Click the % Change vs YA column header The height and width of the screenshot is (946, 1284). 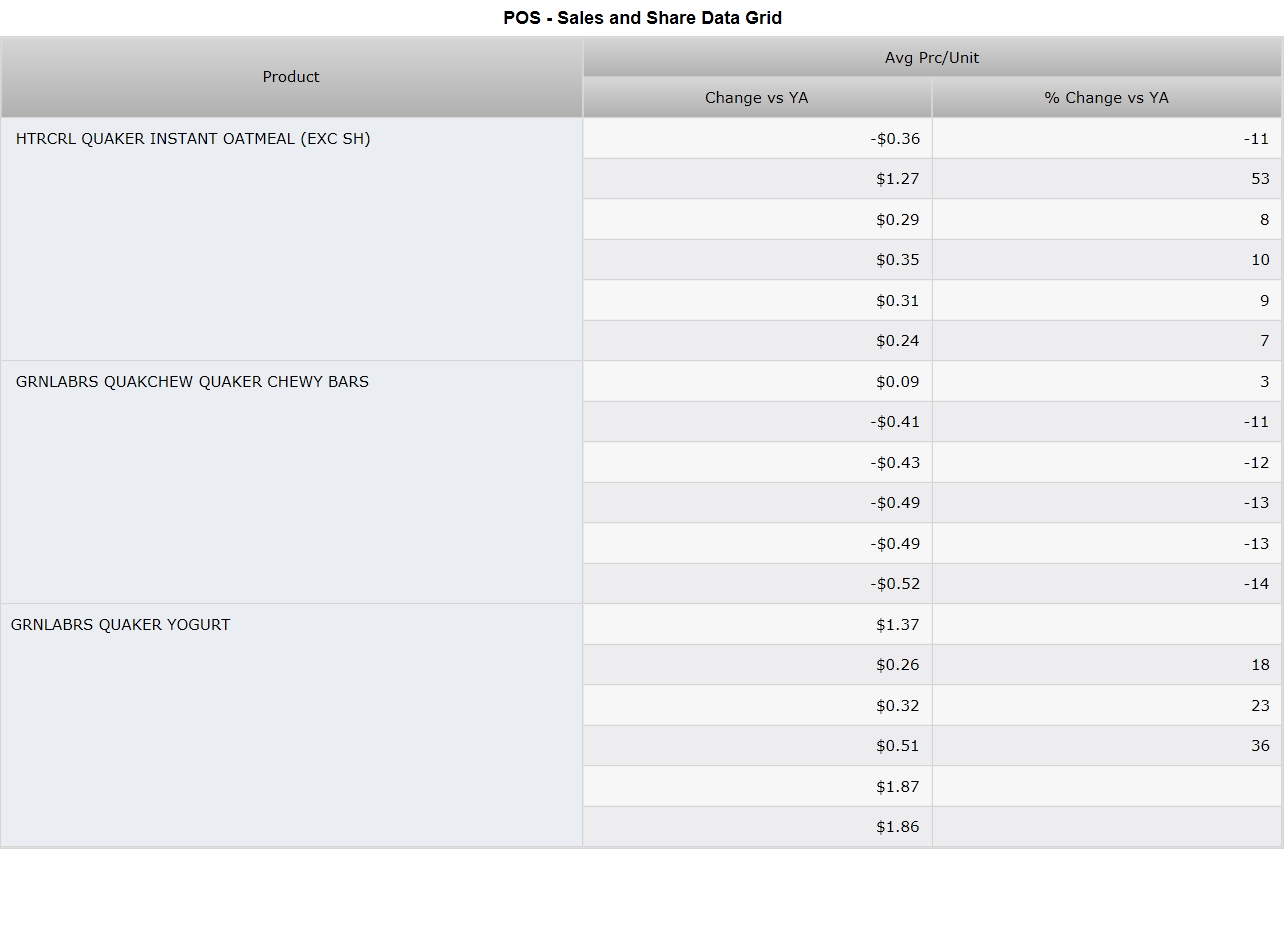(1107, 98)
